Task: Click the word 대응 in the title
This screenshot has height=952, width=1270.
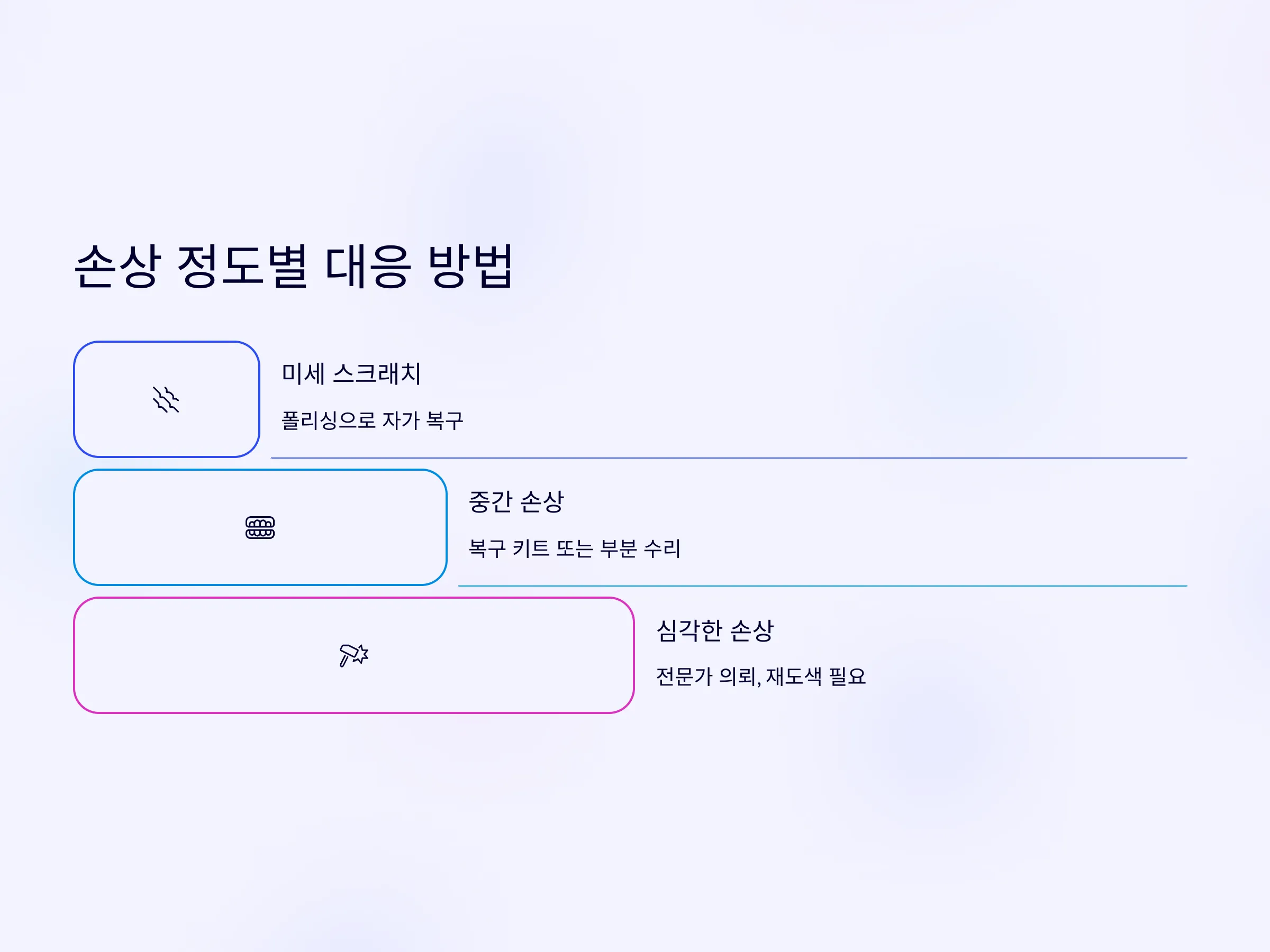Action: (x=368, y=266)
